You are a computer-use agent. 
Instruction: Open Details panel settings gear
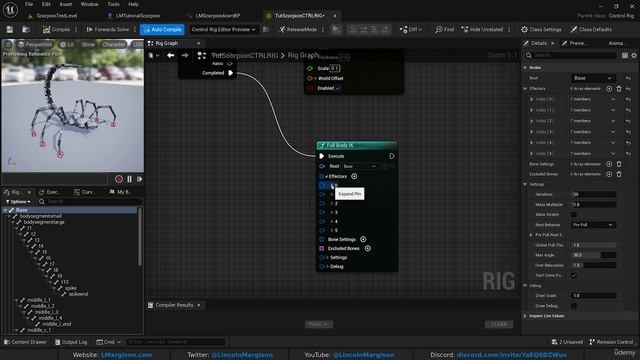point(634,55)
